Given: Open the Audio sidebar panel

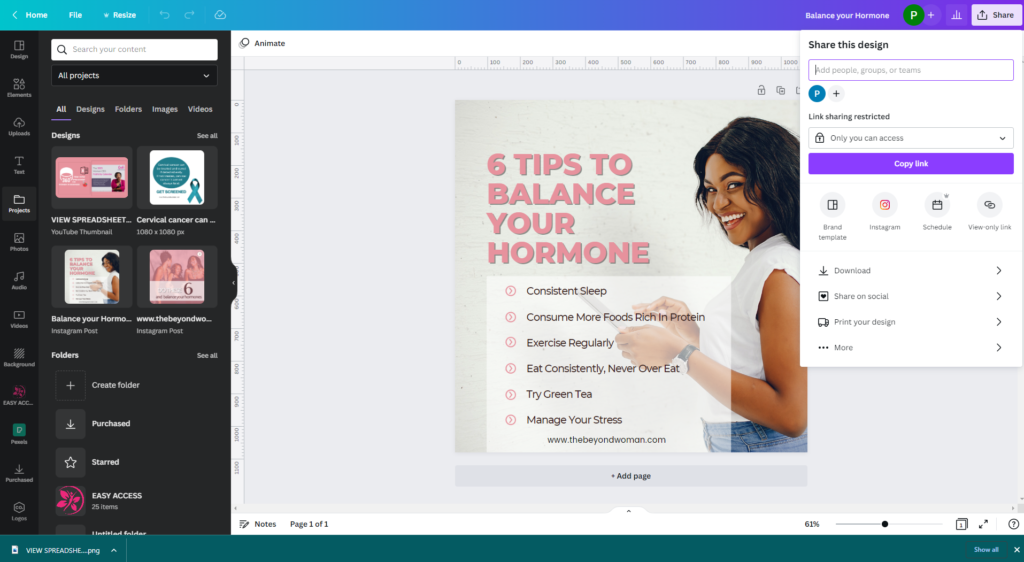Looking at the screenshot, I should click(19, 281).
